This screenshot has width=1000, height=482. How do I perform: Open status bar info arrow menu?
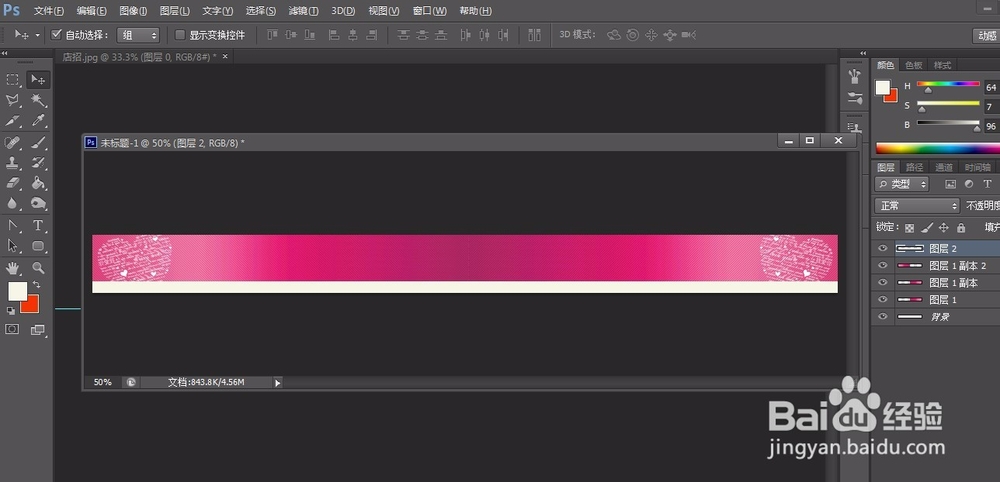[x=277, y=383]
